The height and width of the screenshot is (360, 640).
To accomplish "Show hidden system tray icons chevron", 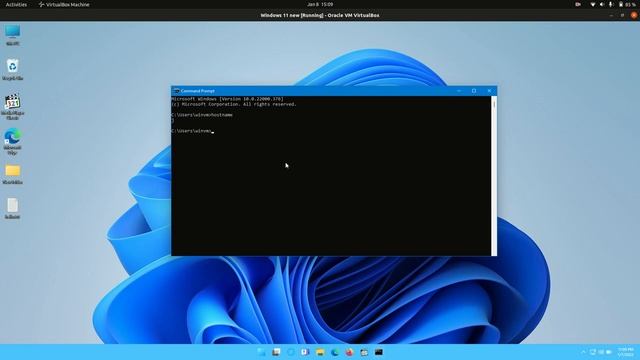I will [583, 352].
